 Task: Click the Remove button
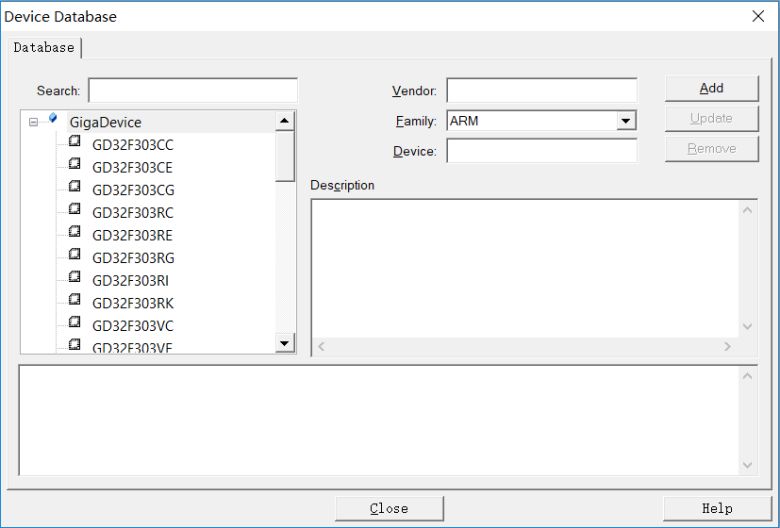point(711,149)
